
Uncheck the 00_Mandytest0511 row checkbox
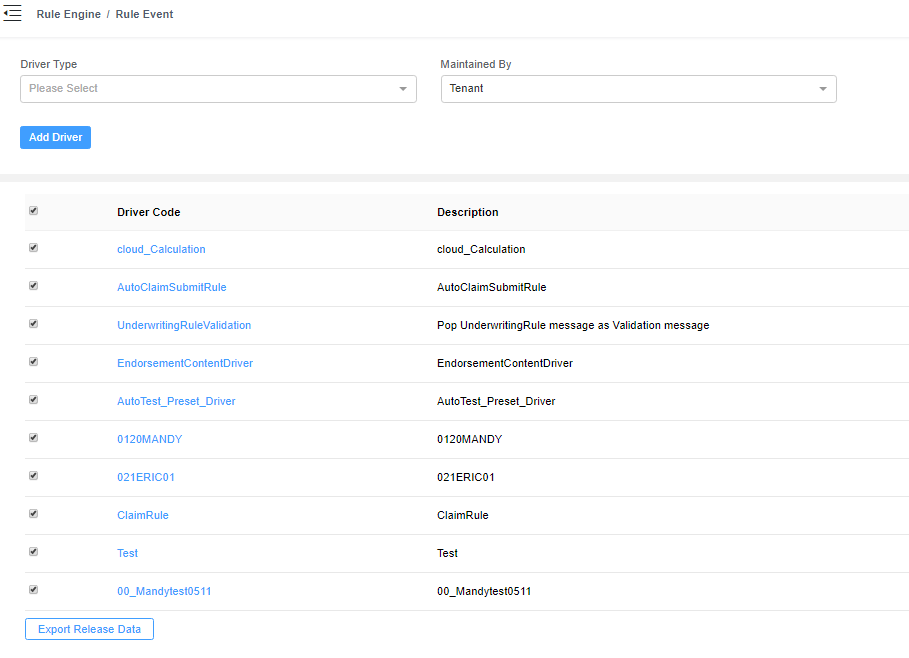pos(34,590)
